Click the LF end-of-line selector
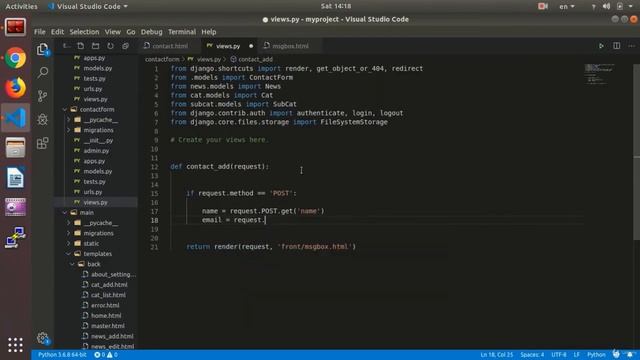Viewport: 640px width, 360px height. click(576, 355)
